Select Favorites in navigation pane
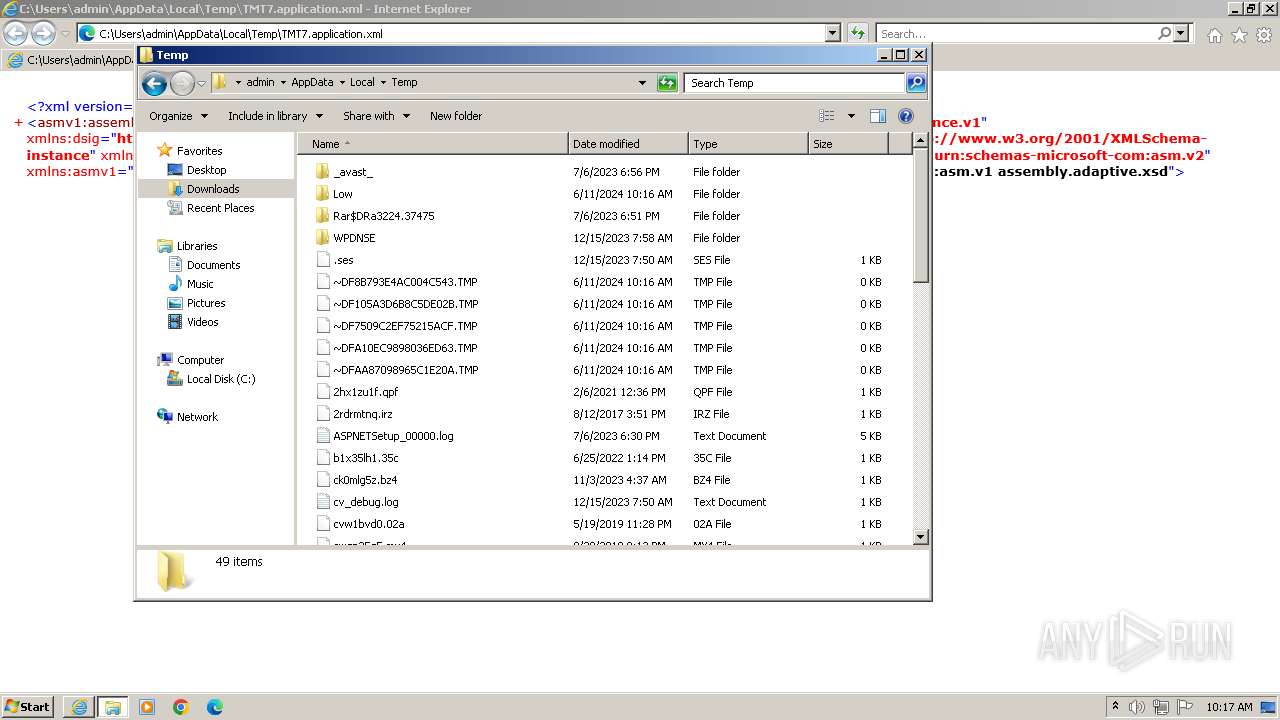This screenshot has height=720, width=1280. point(199,151)
